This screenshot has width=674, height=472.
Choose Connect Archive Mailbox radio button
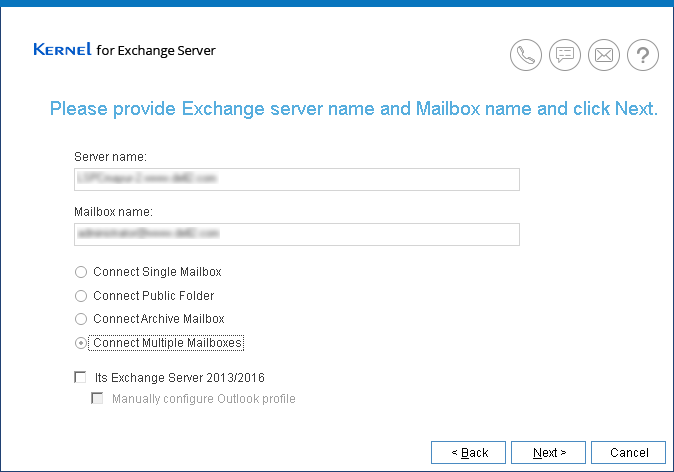pyautogui.click(x=81, y=319)
